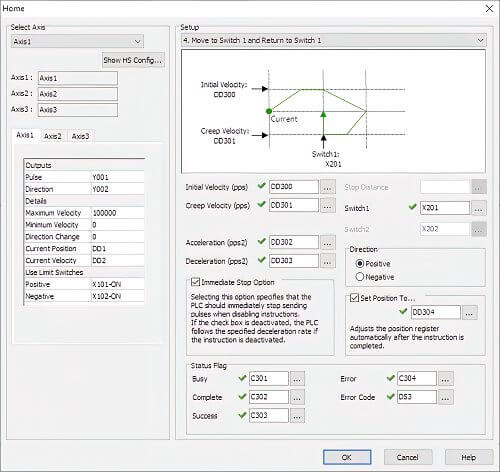Browse tag for Complete status flag
The height and width of the screenshot is (472, 500).
point(297,397)
